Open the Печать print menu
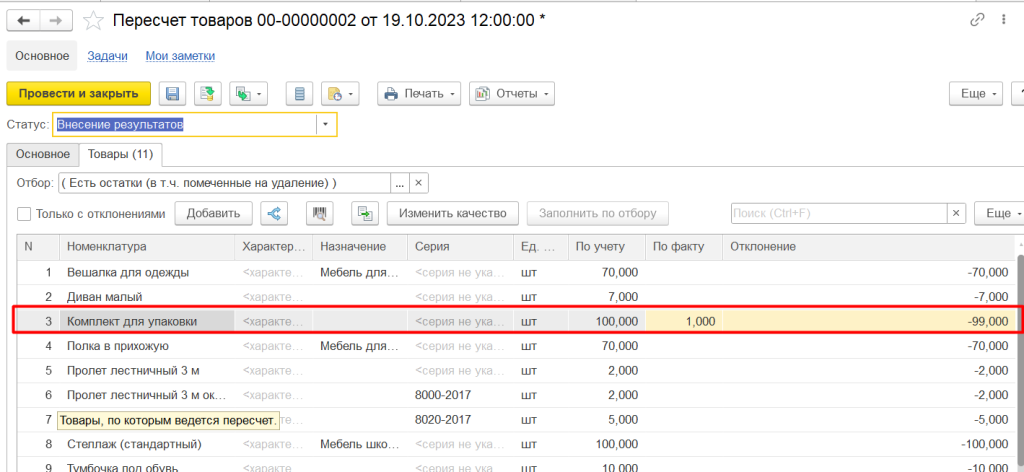This screenshot has height=472, width=1024. (x=419, y=93)
